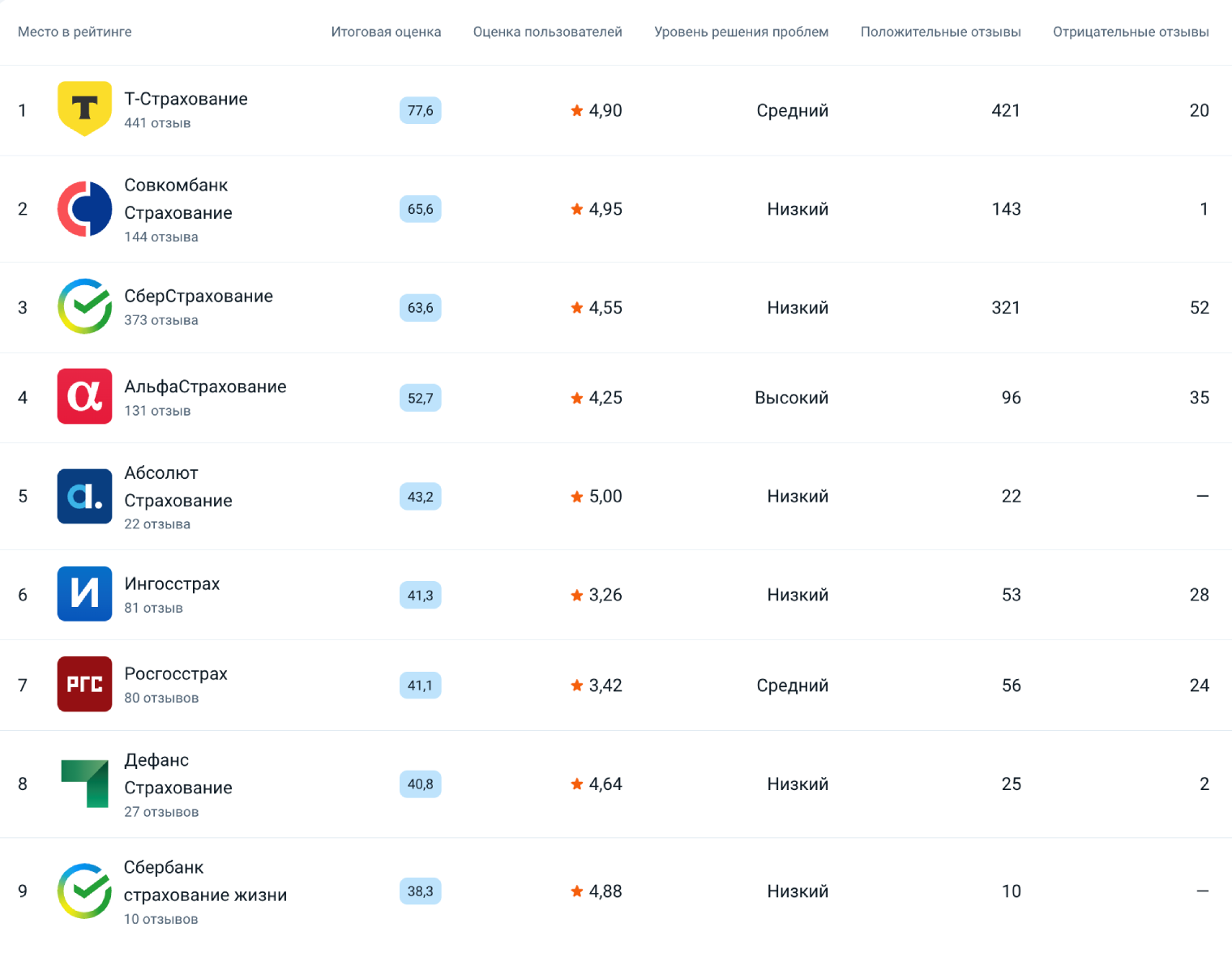Click the green СберСтрахование checkmark logo
The height and width of the screenshot is (957, 1232).
pos(85,307)
